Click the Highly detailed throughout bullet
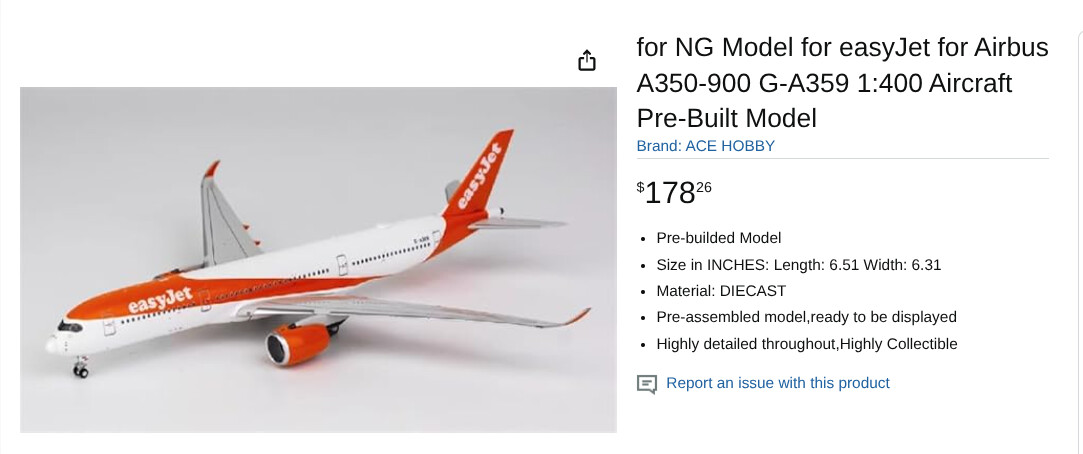The image size is (1083, 454). tap(806, 344)
